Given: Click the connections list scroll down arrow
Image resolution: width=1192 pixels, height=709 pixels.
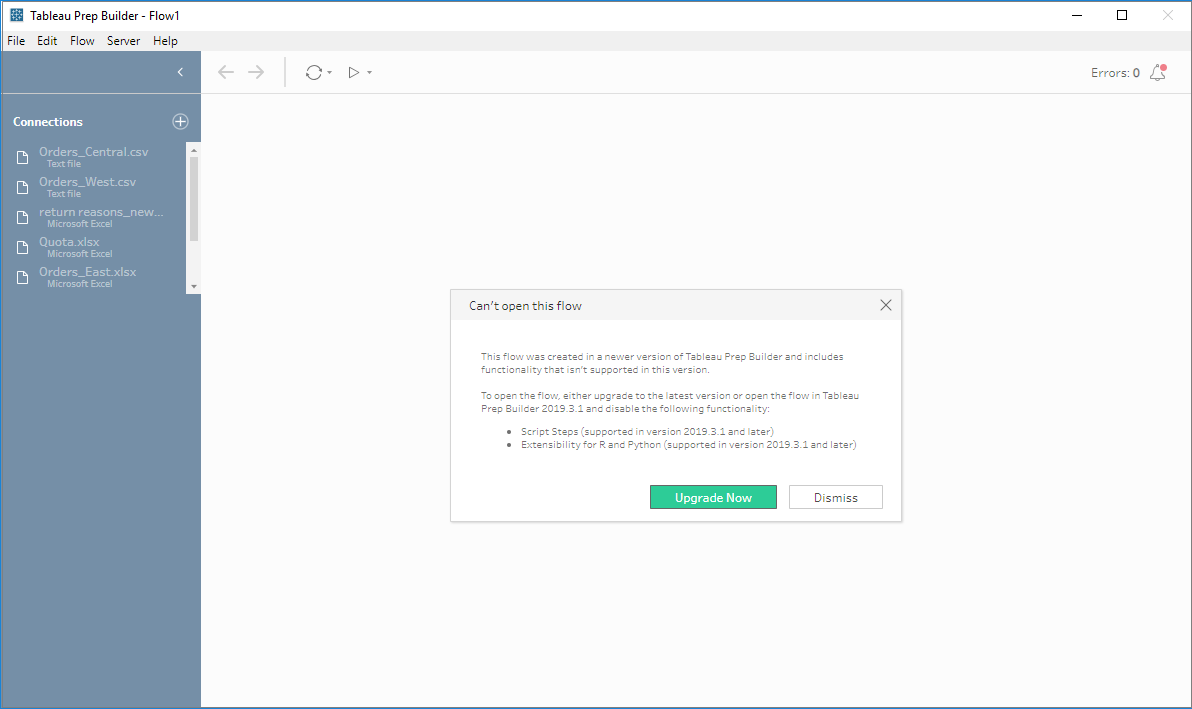Looking at the screenshot, I should (194, 286).
